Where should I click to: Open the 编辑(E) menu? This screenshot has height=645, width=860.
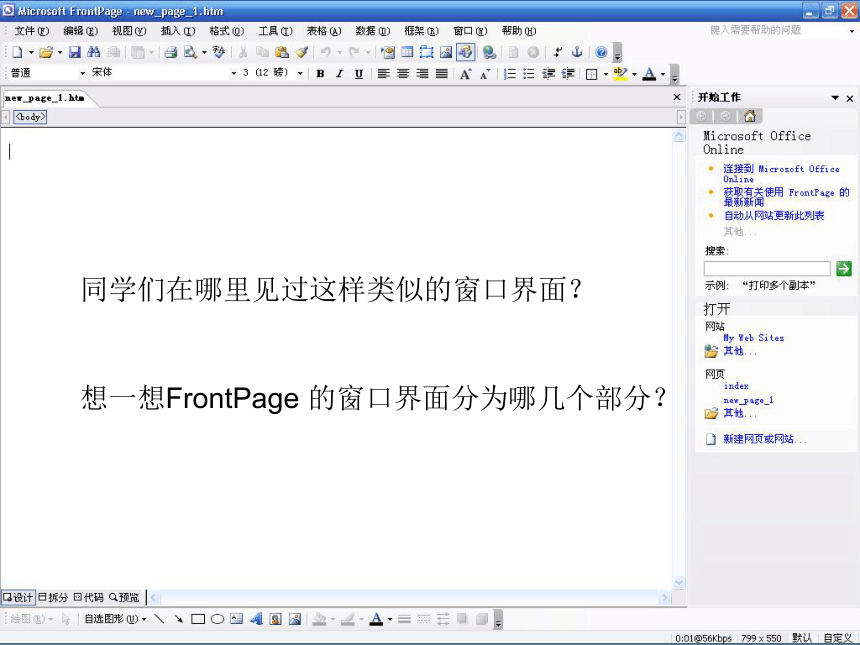pyautogui.click(x=81, y=31)
